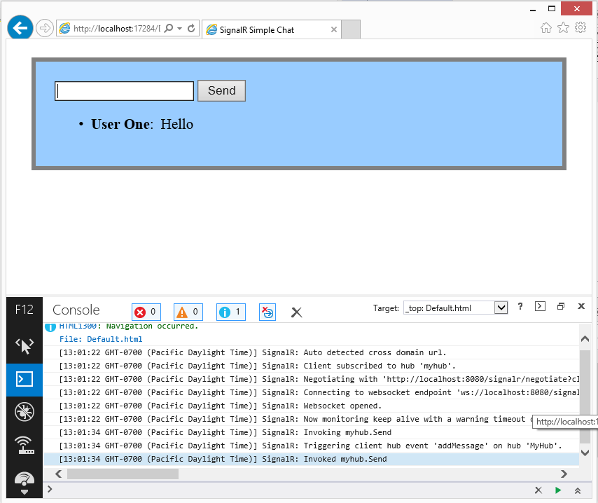Click the File: Default.html link
This screenshot has width=598, height=503.
tap(101, 339)
